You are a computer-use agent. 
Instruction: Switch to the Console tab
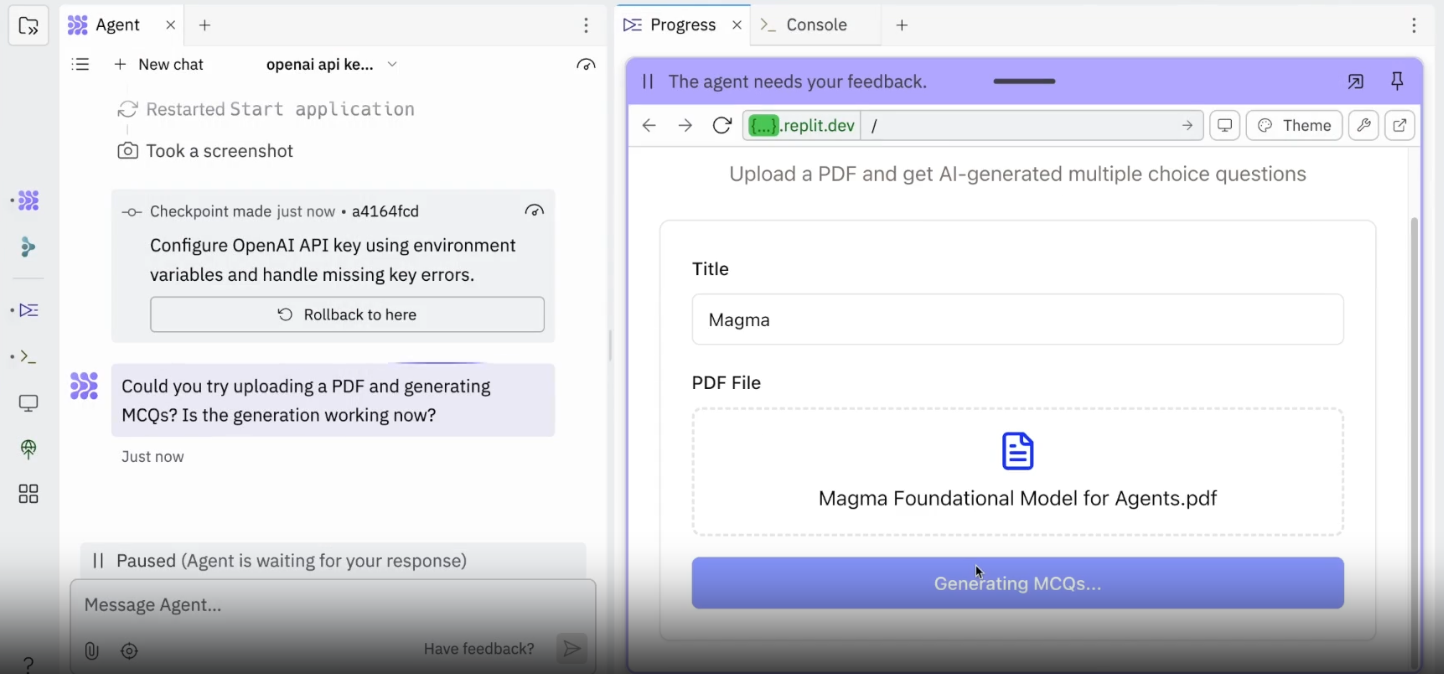tap(815, 25)
